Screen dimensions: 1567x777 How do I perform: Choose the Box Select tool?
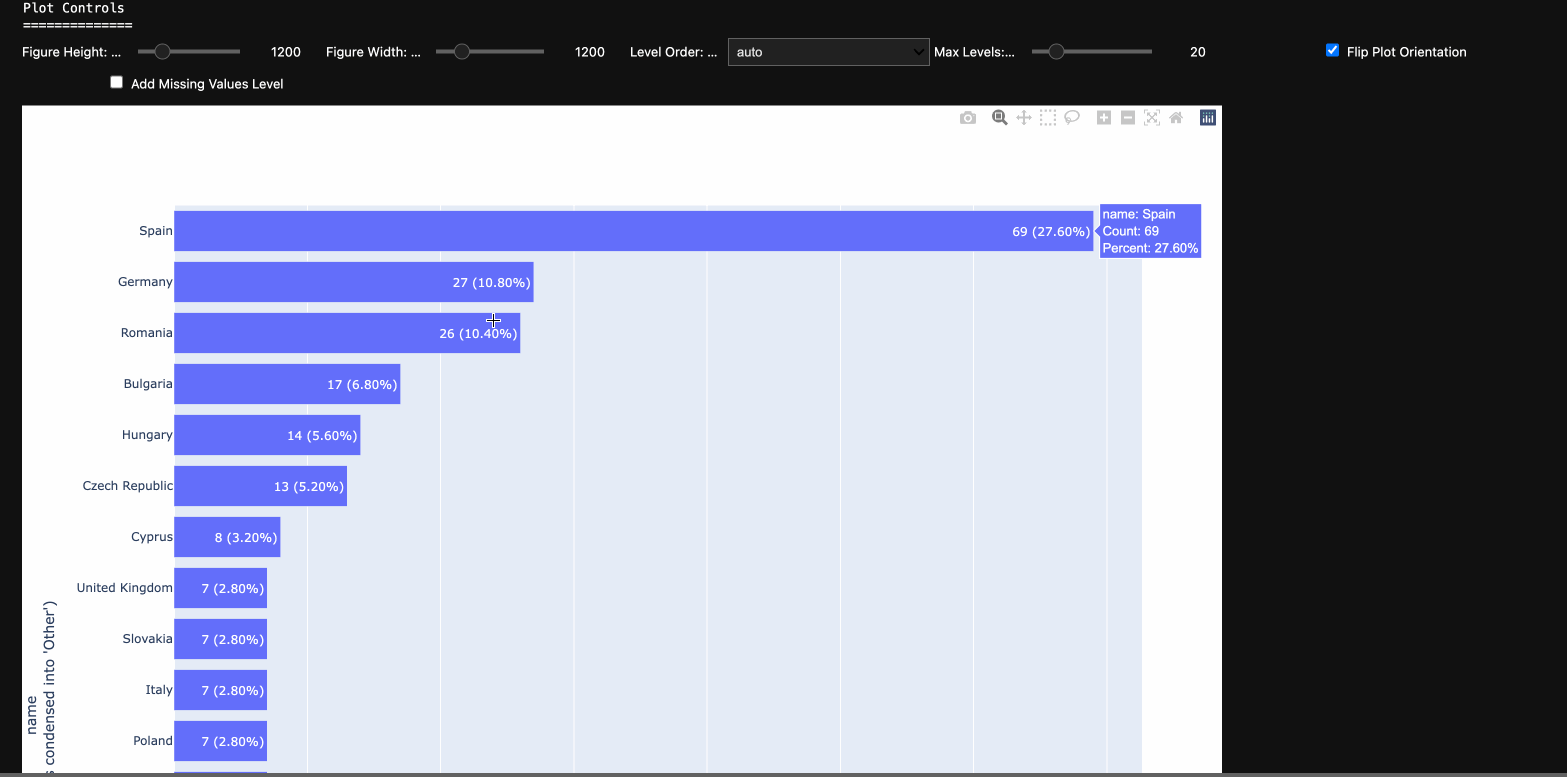[x=1047, y=118]
